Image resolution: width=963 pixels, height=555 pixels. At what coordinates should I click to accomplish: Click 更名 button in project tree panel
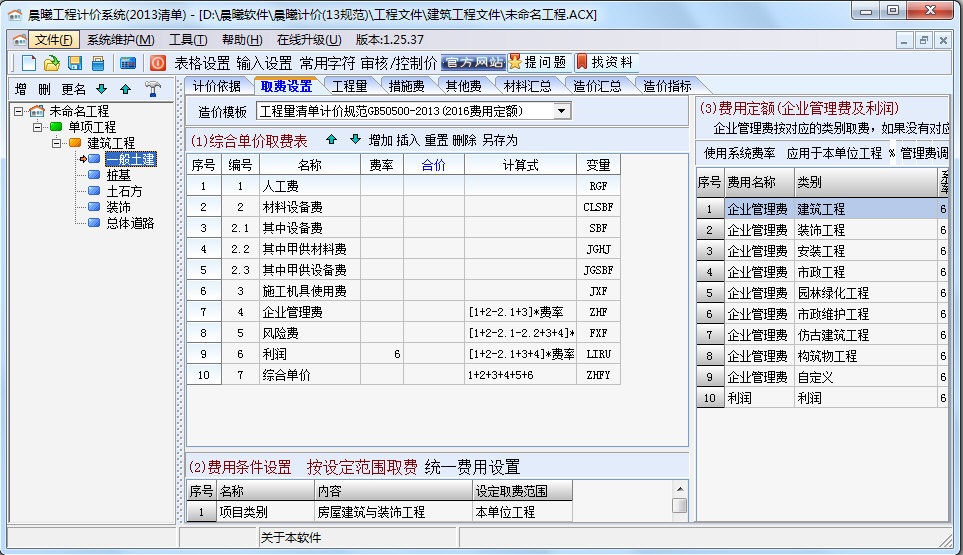(x=74, y=89)
